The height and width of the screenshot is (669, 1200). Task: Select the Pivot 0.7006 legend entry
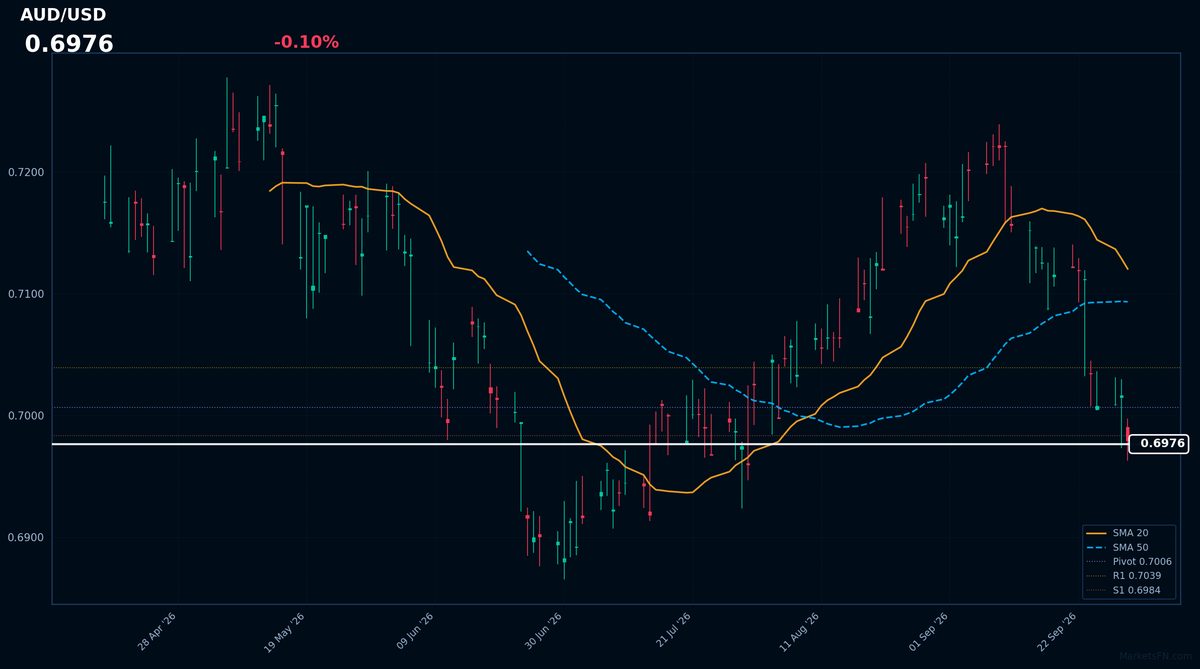[1129, 562]
